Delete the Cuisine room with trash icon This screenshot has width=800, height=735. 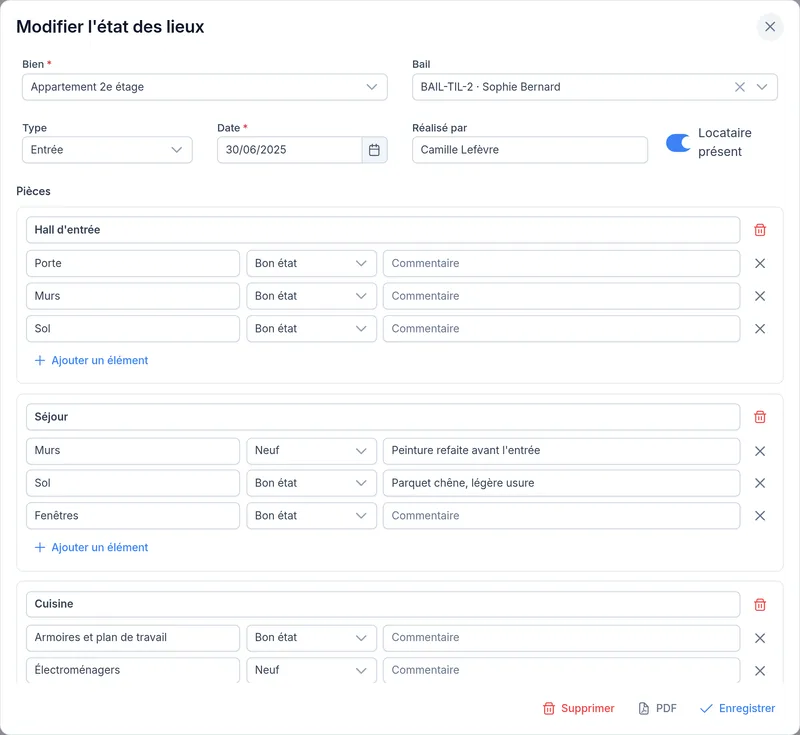pyautogui.click(x=760, y=604)
